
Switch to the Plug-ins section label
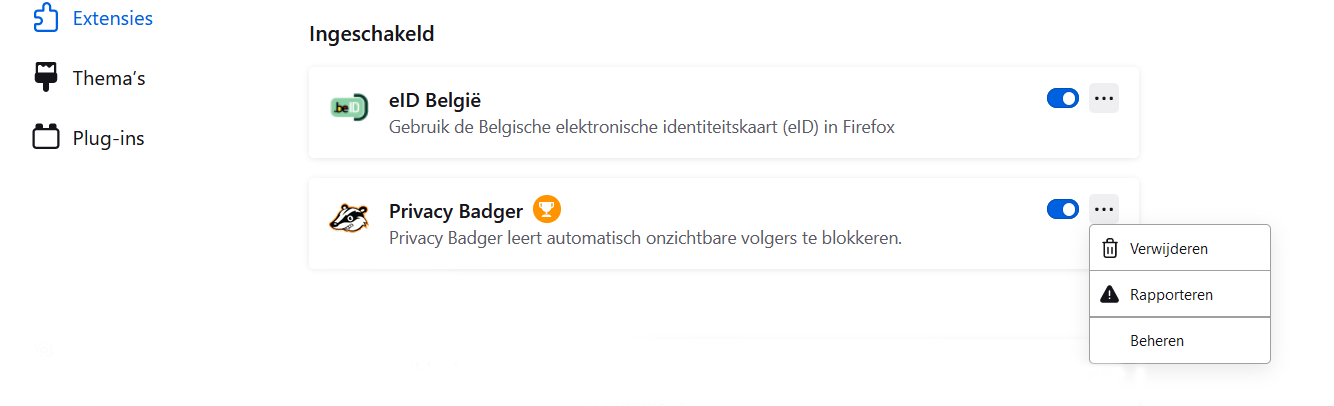coord(108,138)
